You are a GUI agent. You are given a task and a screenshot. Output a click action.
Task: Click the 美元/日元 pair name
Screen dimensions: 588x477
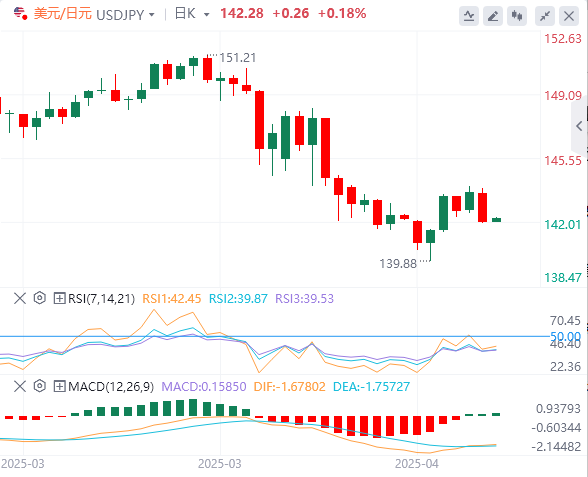[x=63, y=14]
